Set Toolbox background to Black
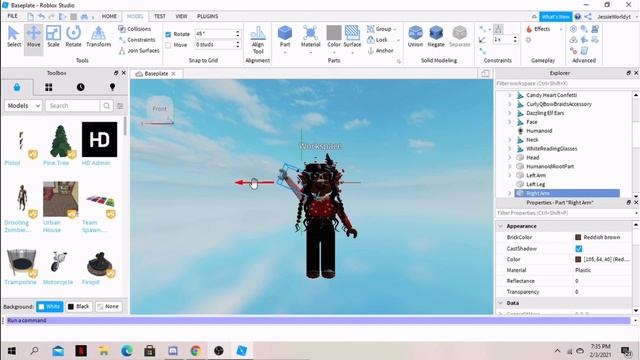640x360 pixels. (78, 307)
